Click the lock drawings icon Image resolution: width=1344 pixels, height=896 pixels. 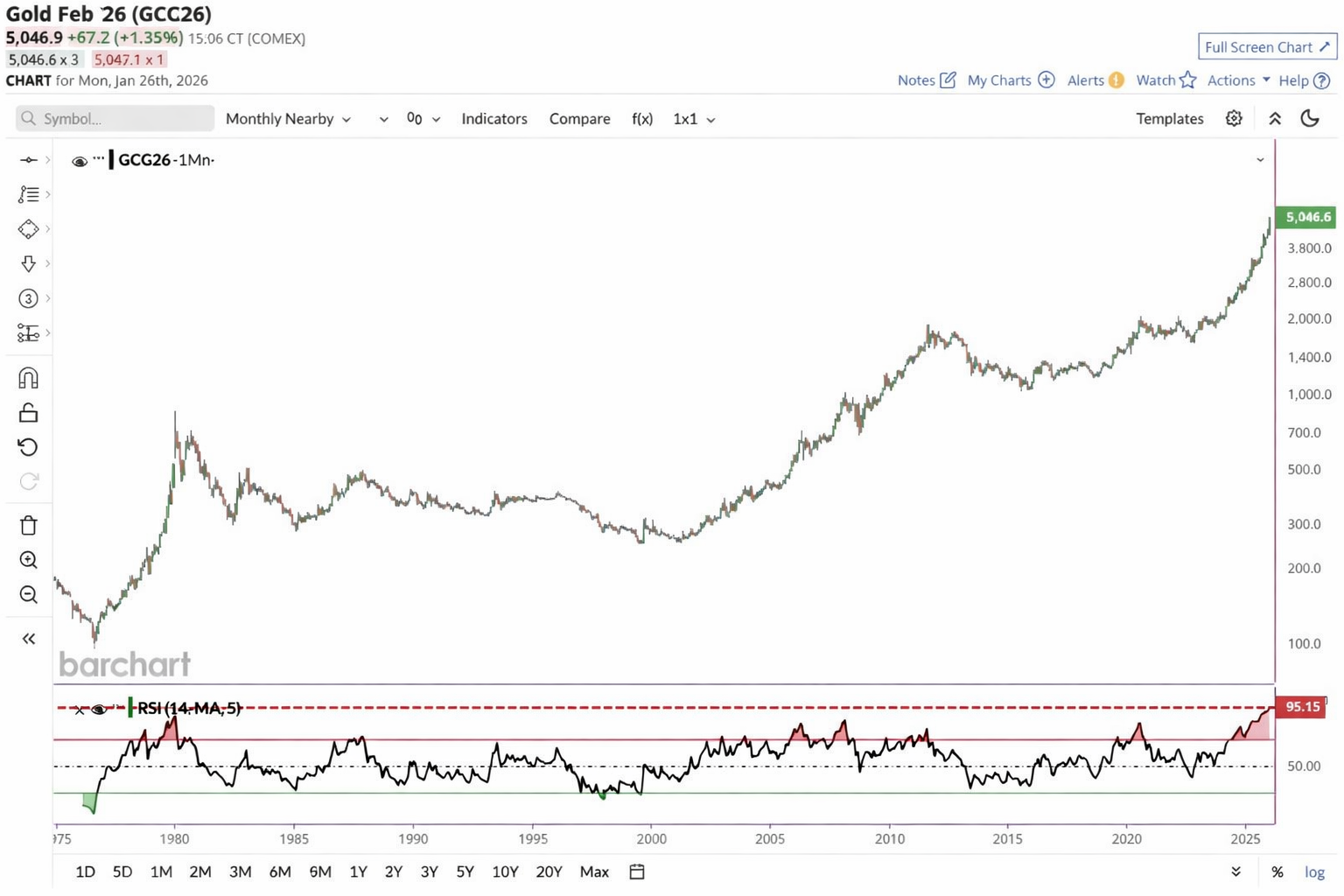click(x=28, y=413)
